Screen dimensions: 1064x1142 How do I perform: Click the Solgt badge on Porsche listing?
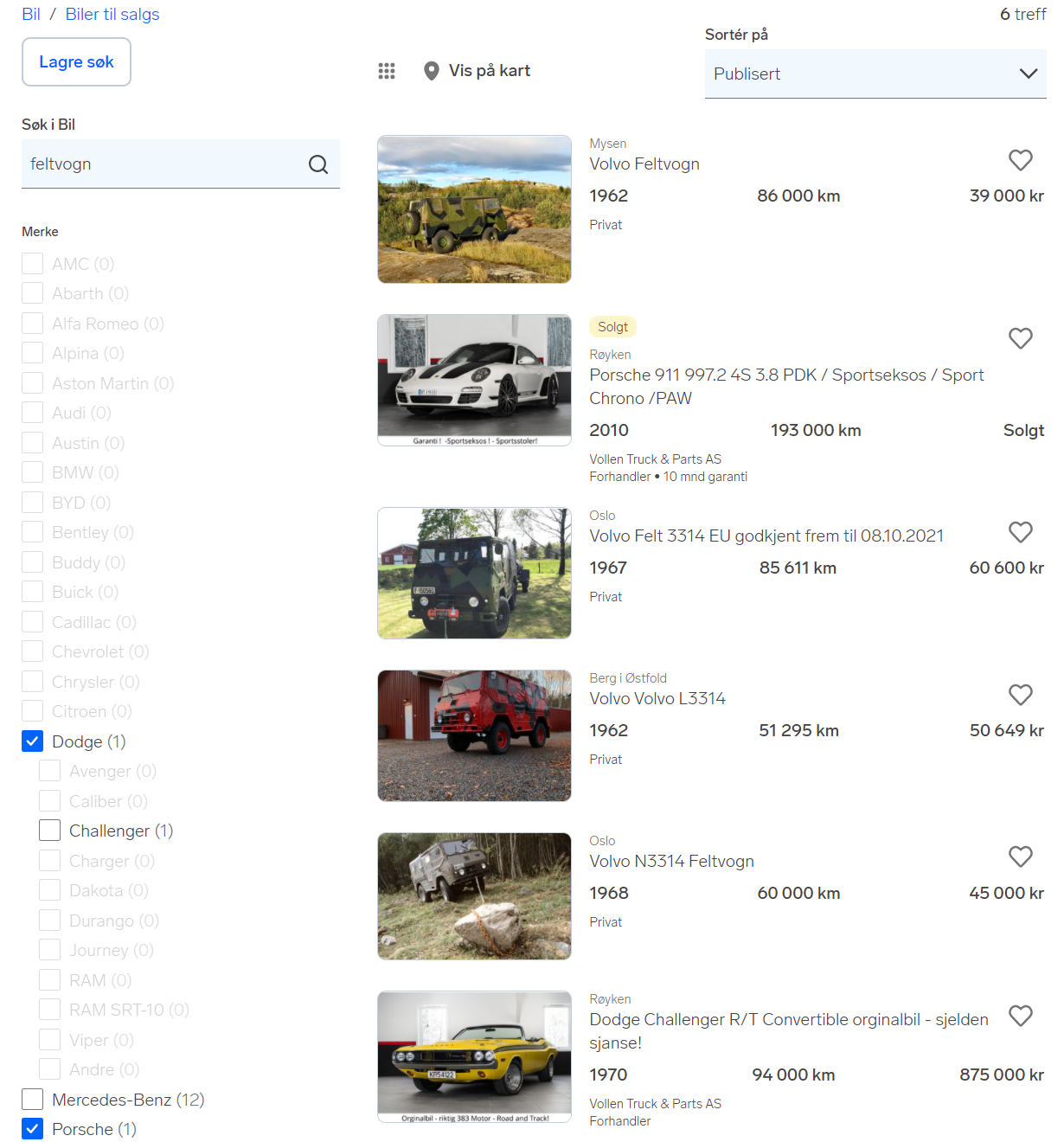coord(612,327)
